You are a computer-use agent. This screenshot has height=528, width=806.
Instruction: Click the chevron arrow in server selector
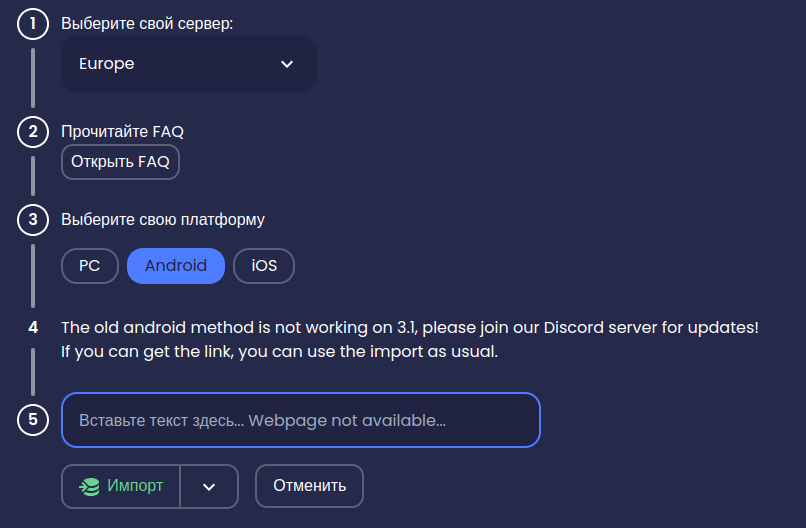coord(287,64)
